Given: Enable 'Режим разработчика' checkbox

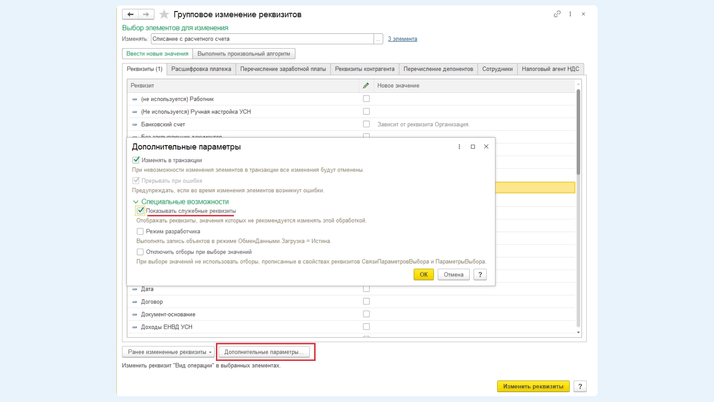Looking at the screenshot, I should point(140,231).
